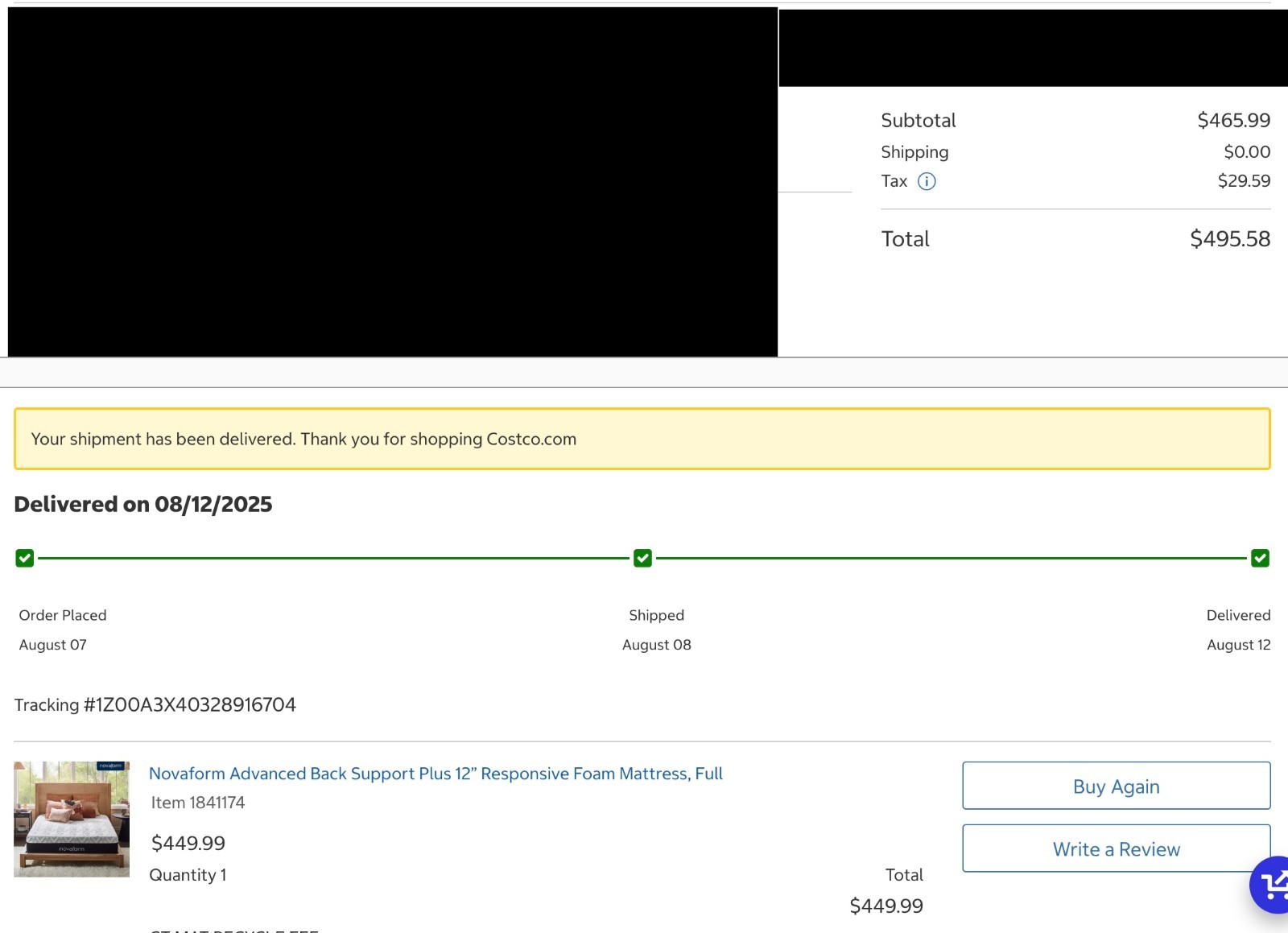Viewport: 1288px width, 933px height.
Task: Click the Shipped green checkmark
Action: (x=642, y=558)
